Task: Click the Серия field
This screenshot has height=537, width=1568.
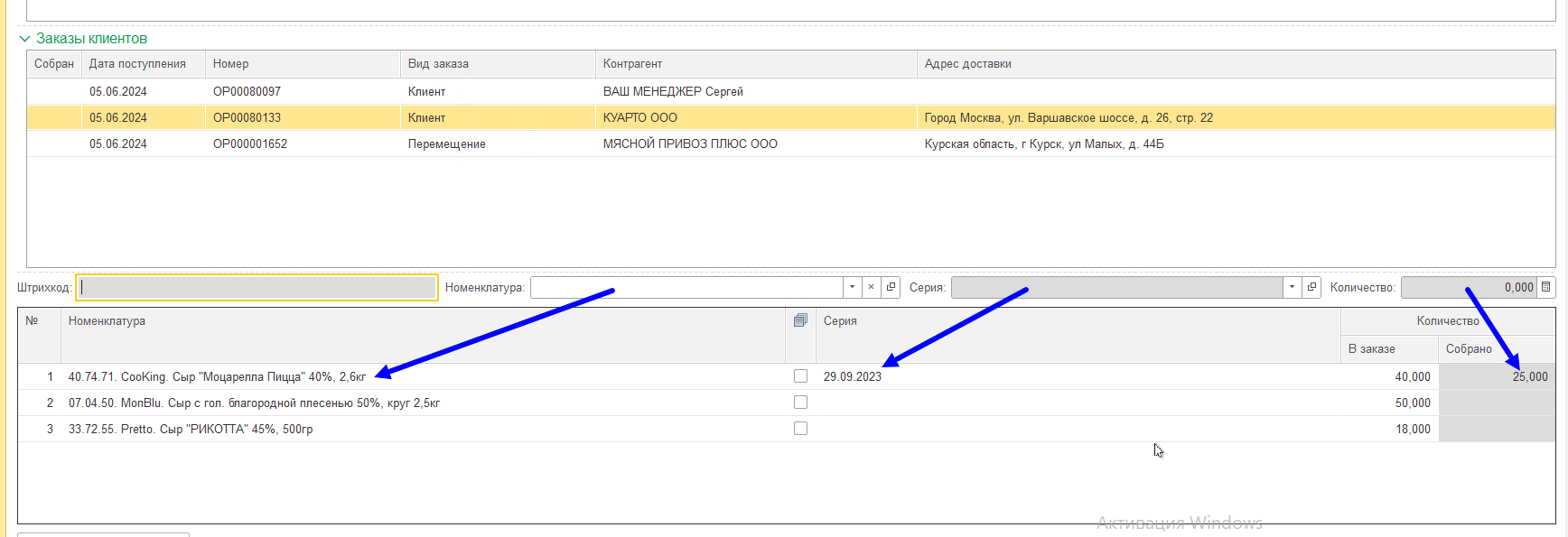Action: point(1117,287)
